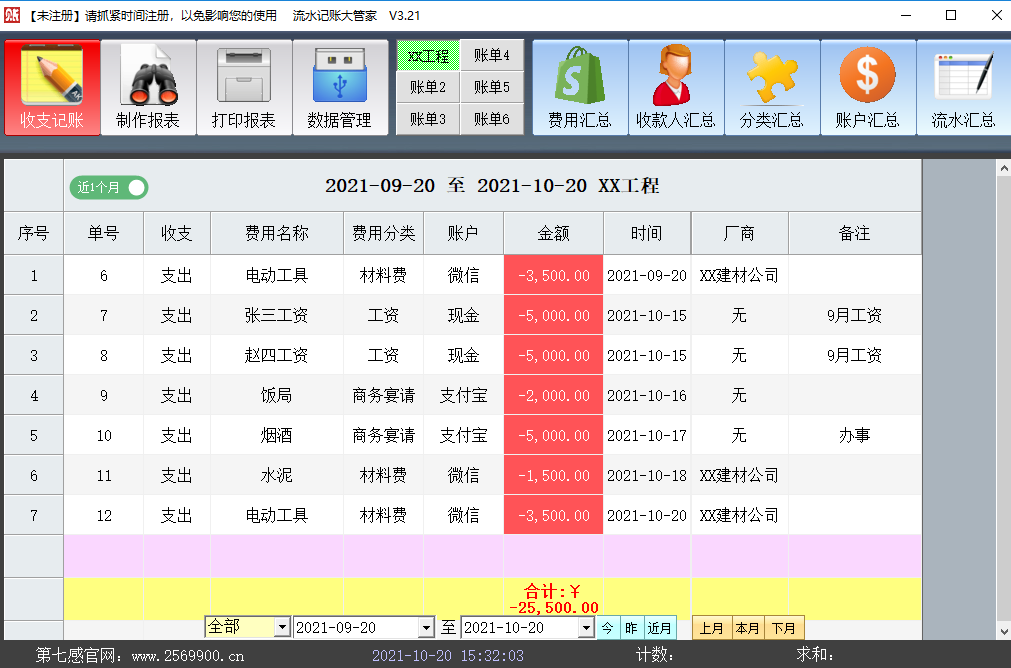Switch to the XX工程 tab
The image size is (1011, 668).
[428, 56]
